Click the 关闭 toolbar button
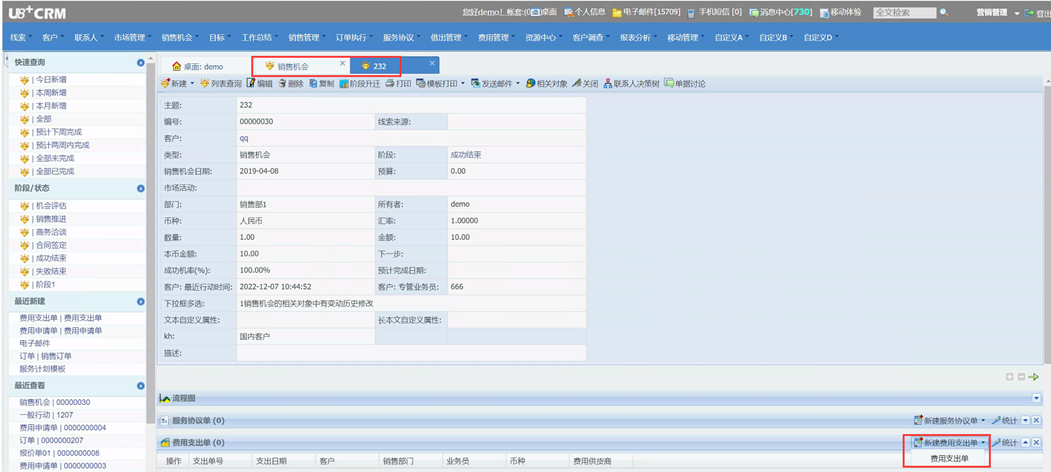This screenshot has height=472, width=1051. pyautogui.click(x=585, y=84)
